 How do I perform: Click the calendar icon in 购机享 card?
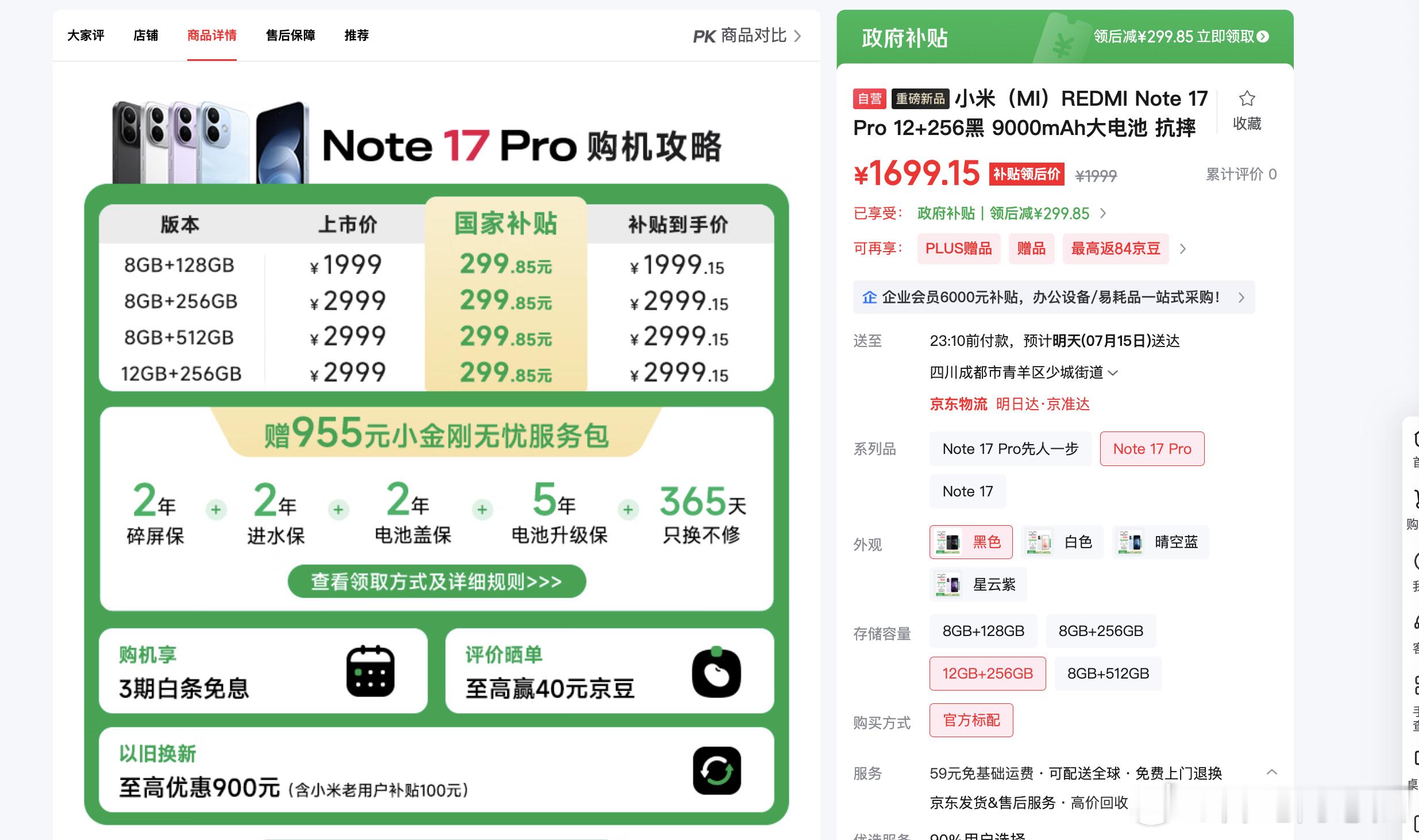point(371,671)
